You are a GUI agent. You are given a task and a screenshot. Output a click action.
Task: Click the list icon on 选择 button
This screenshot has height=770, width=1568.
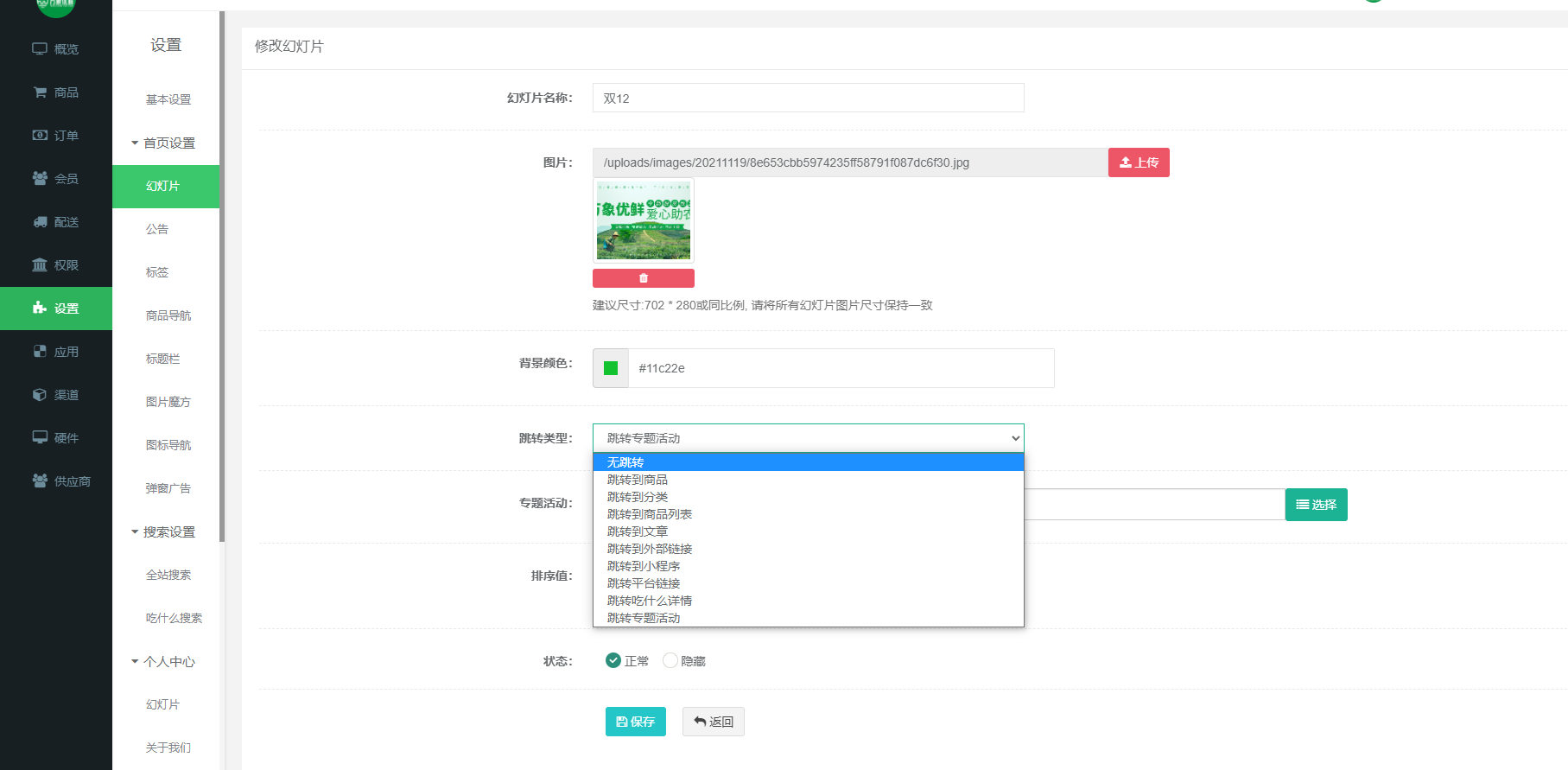(1303, 505)
